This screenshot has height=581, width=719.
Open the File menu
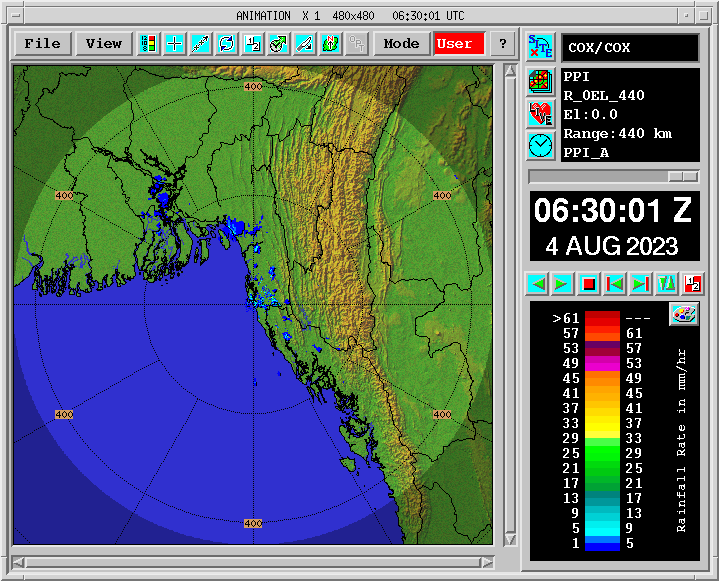point(43,44)
